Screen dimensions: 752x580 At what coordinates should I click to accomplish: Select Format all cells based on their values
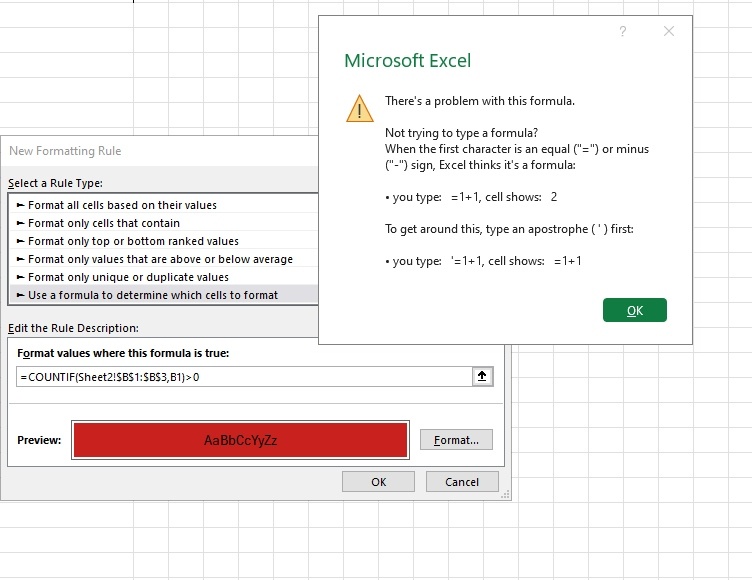164,205
